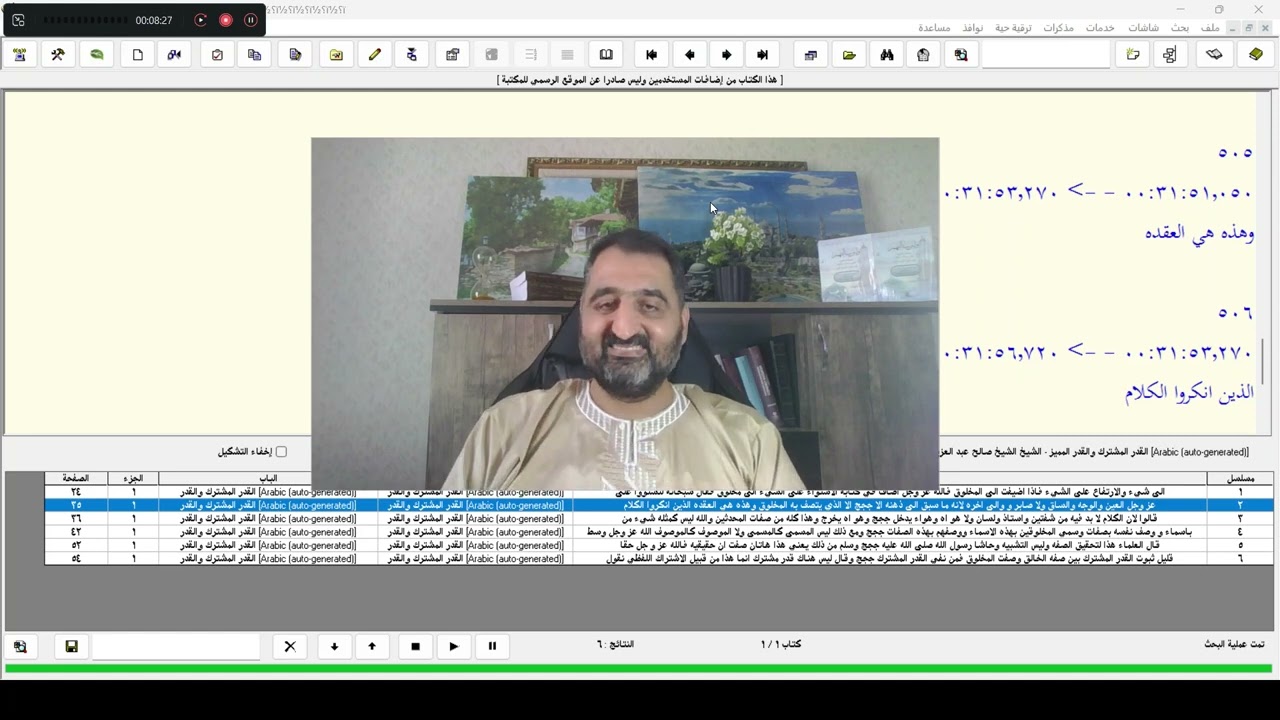Click the clipboard checkmark icon
This screenshot has width=1280, height=720.
[217, 55]
